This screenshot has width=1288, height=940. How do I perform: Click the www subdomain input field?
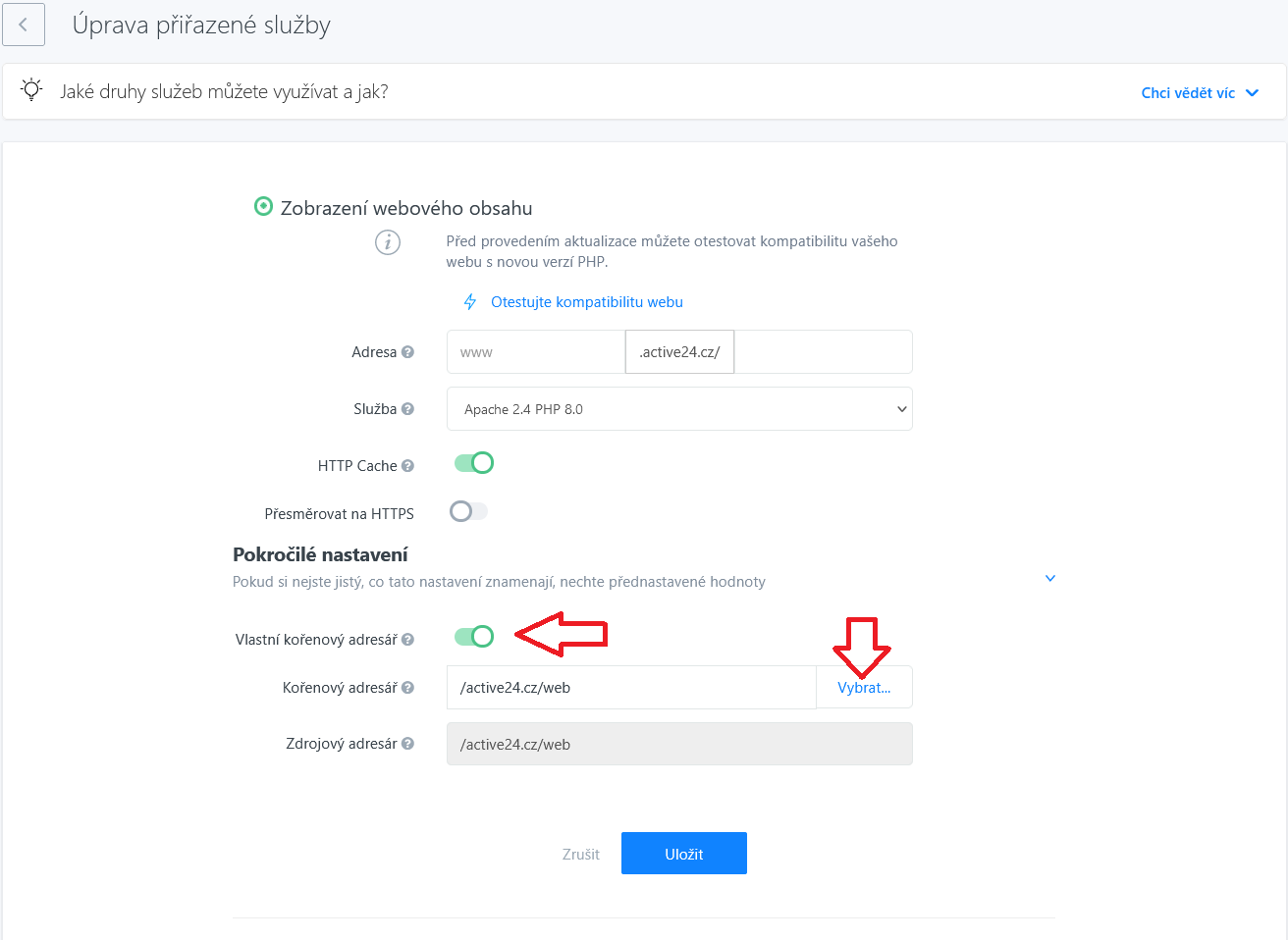536,352
